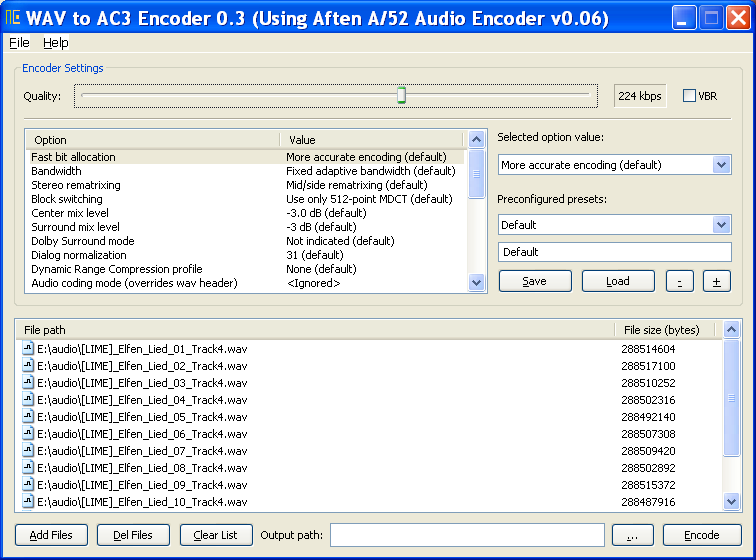Click the '<Ignored>' value cell
The image size is (756, 560).
[313, 283]
